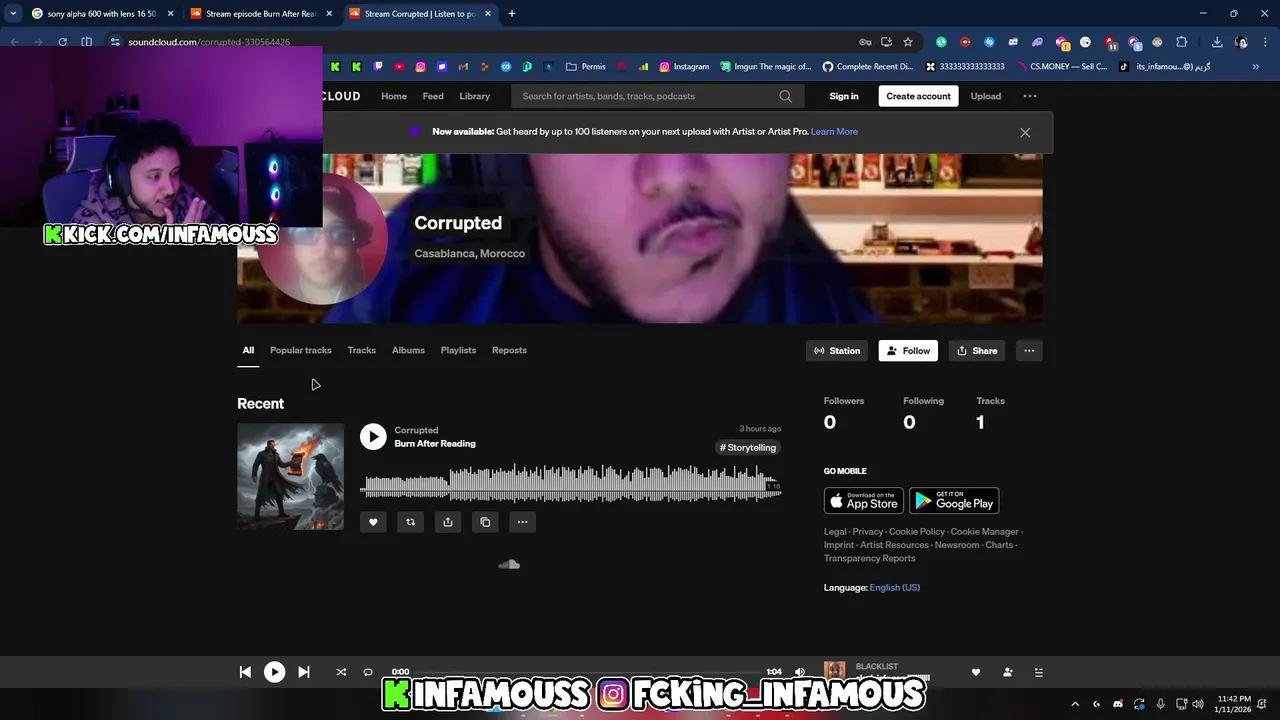Open the Transparency Reports link

[x=869, y=558]
